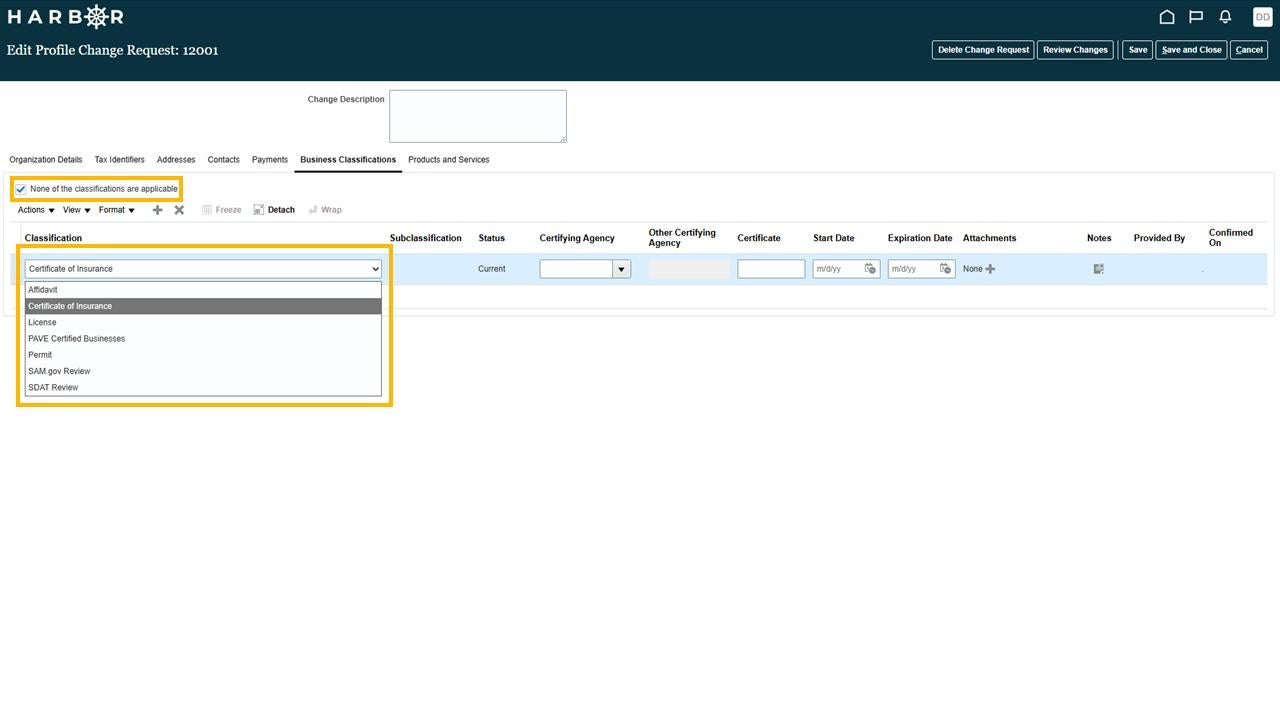1280x720 pixels.
Task: Switch to Addresses tab
Action: point(176,160)
